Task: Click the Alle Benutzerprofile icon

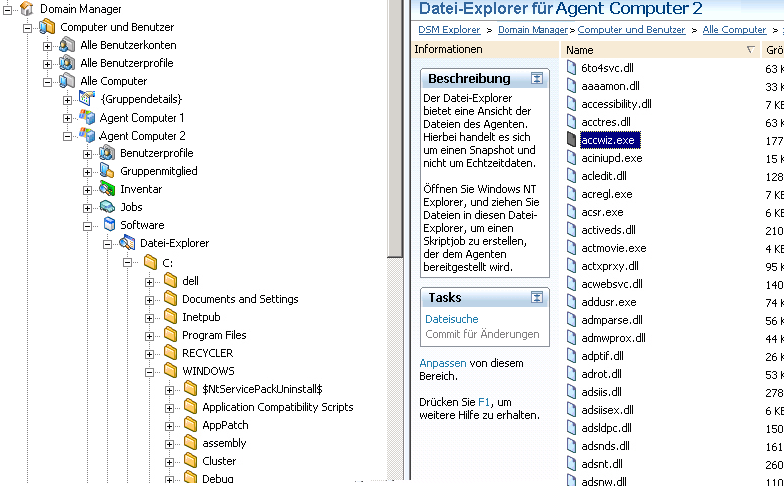Action: (67, 63)
